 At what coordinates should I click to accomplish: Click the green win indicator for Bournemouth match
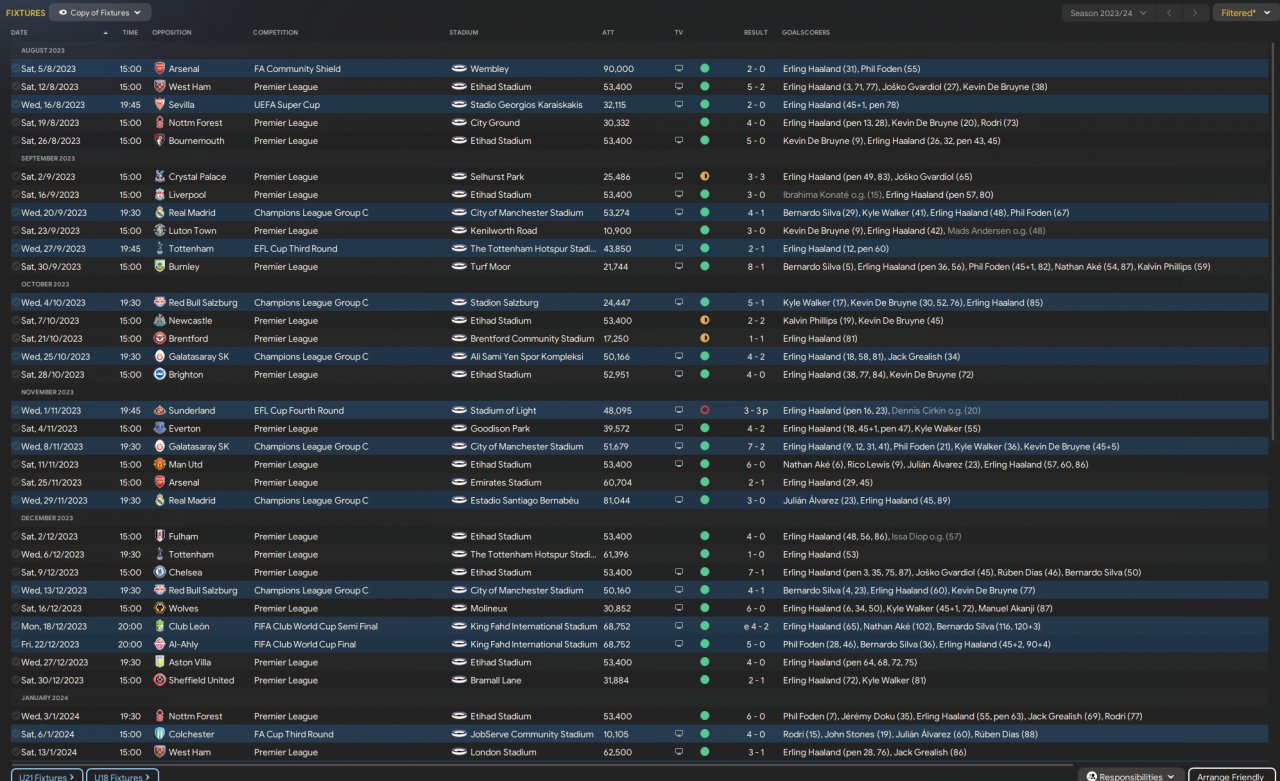705,141
